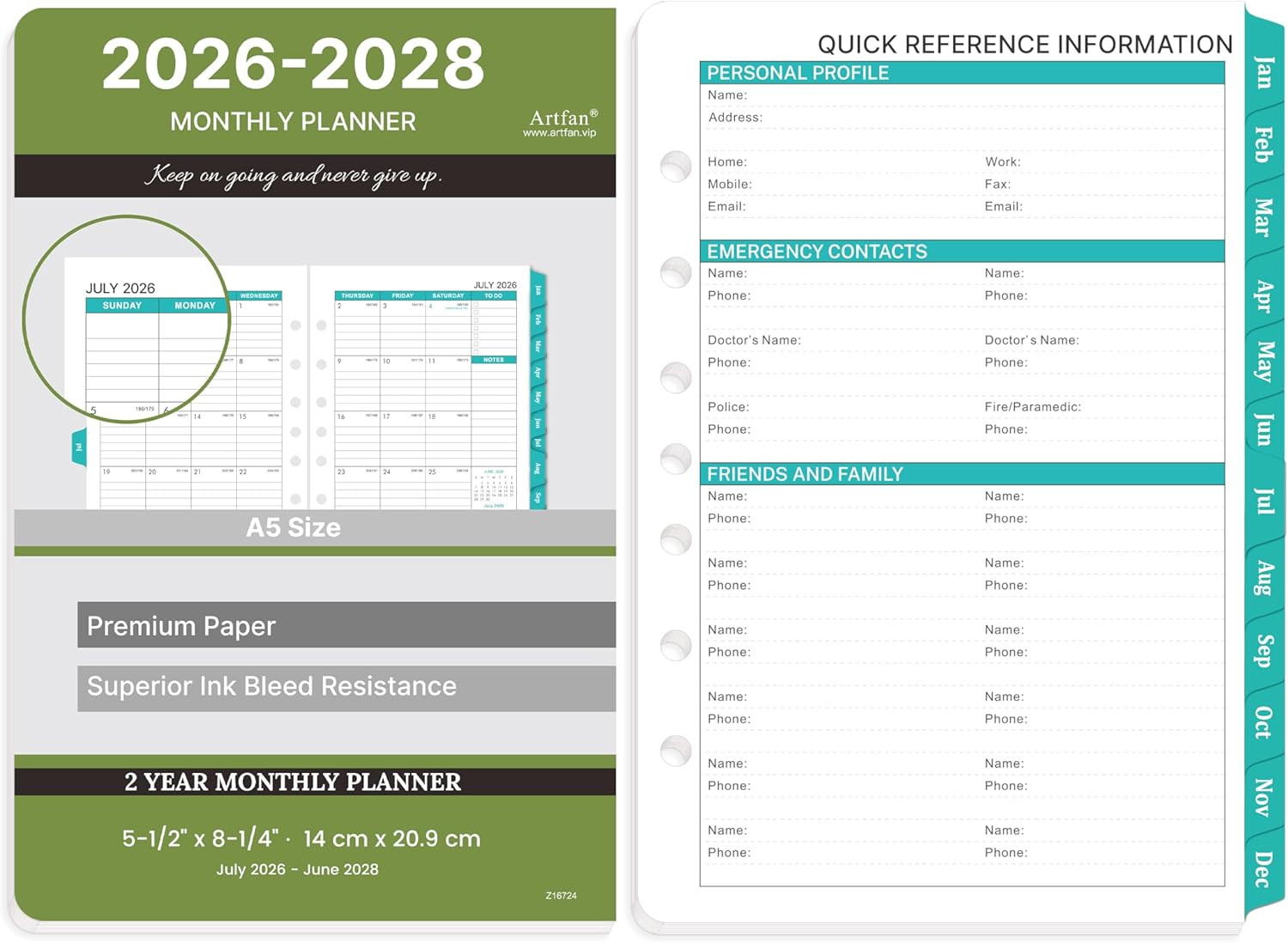Screen dimensions: 1288x943
Task: Select the Sep month tab
Action: tap(1264, 650)
